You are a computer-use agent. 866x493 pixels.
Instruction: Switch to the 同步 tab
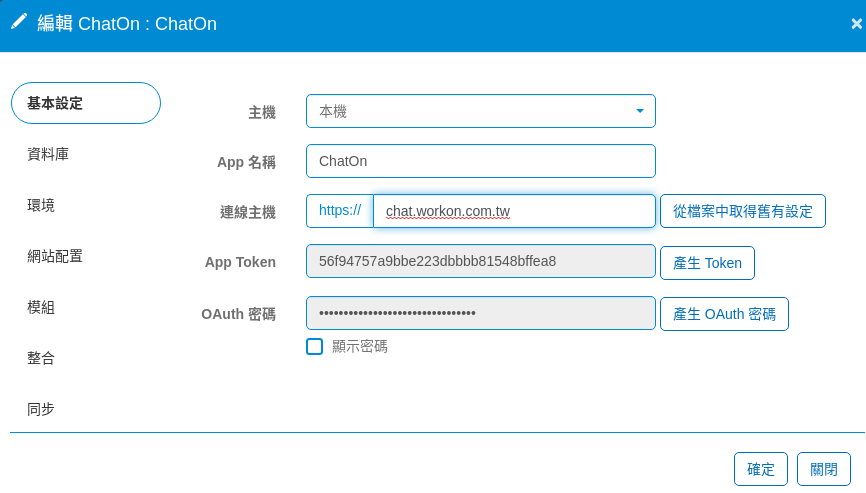(x=41, y=409)
